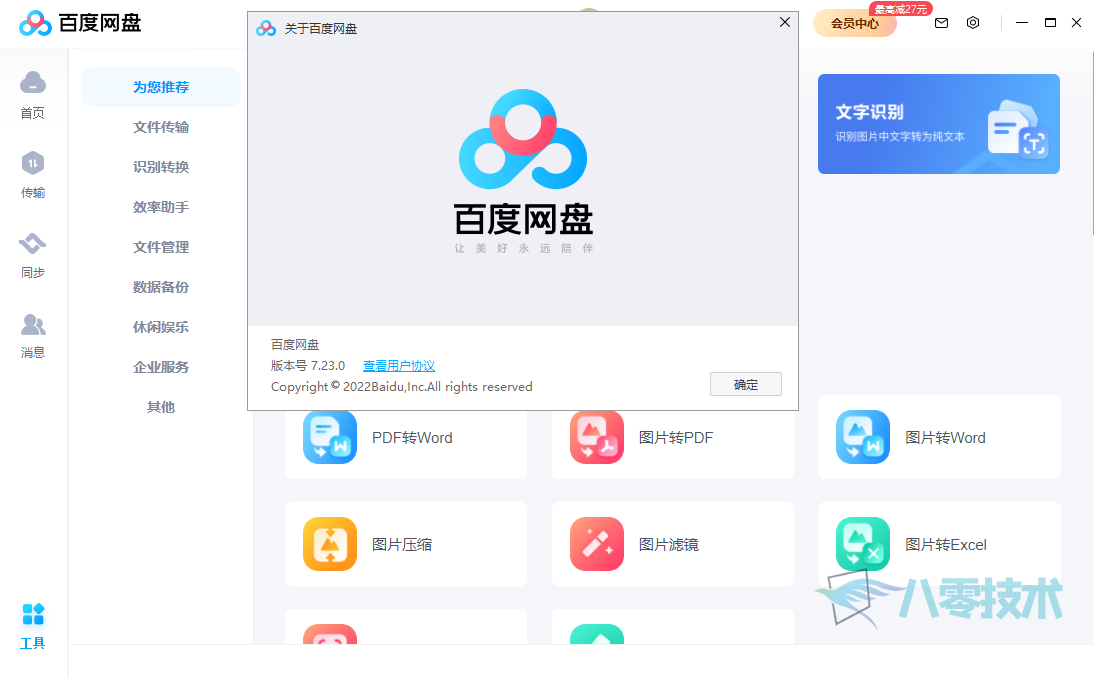
Task: Click the 图片压缩 tool icon
Action: pyautogui.click(x=330, y=544)
